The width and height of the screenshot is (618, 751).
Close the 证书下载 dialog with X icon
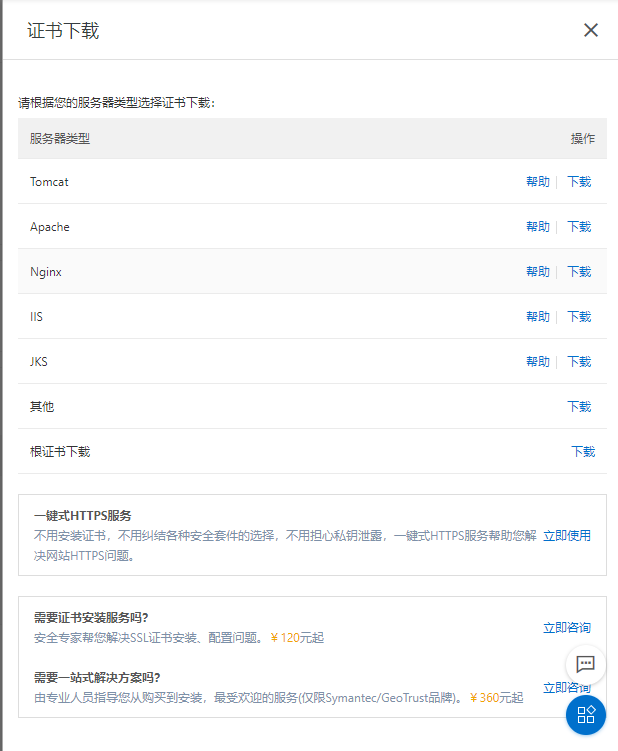[x=591, y=30]
